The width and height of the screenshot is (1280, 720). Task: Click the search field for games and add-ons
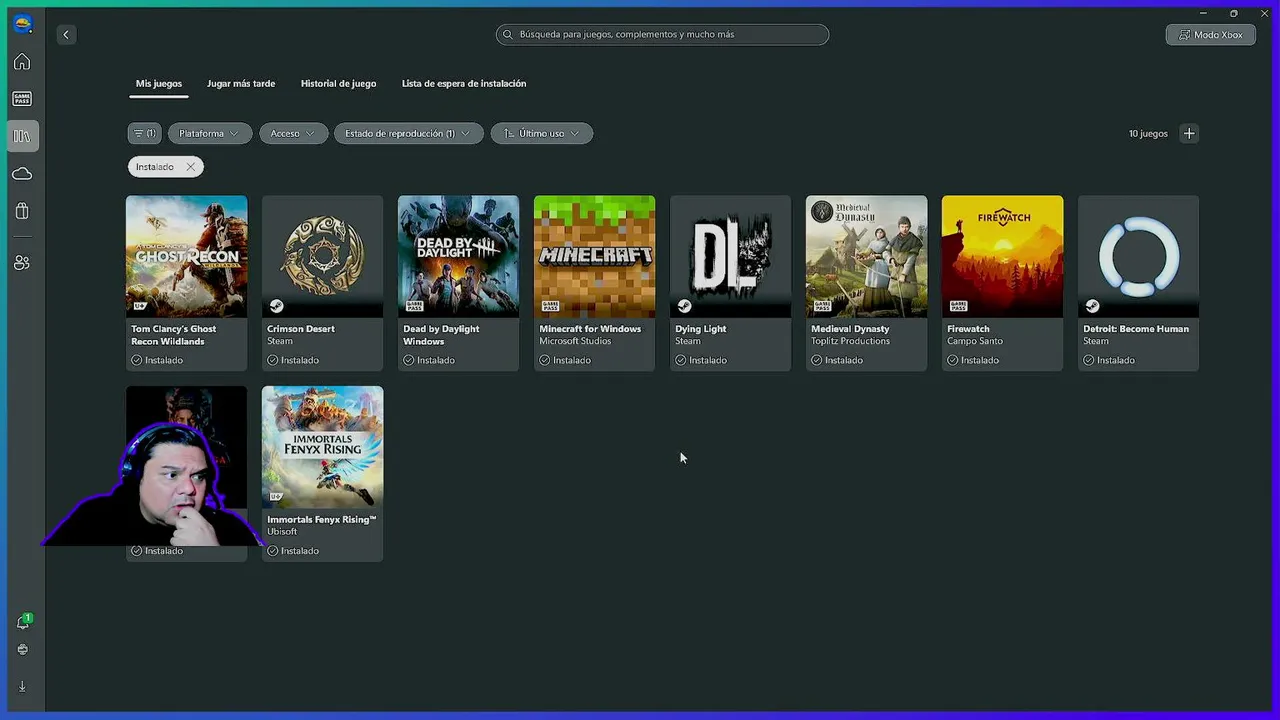(x=662, y=34)
